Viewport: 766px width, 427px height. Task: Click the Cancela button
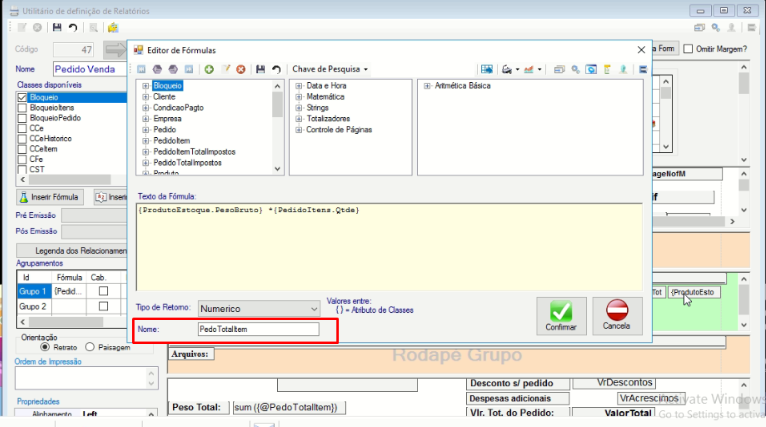tap(617, 316)
